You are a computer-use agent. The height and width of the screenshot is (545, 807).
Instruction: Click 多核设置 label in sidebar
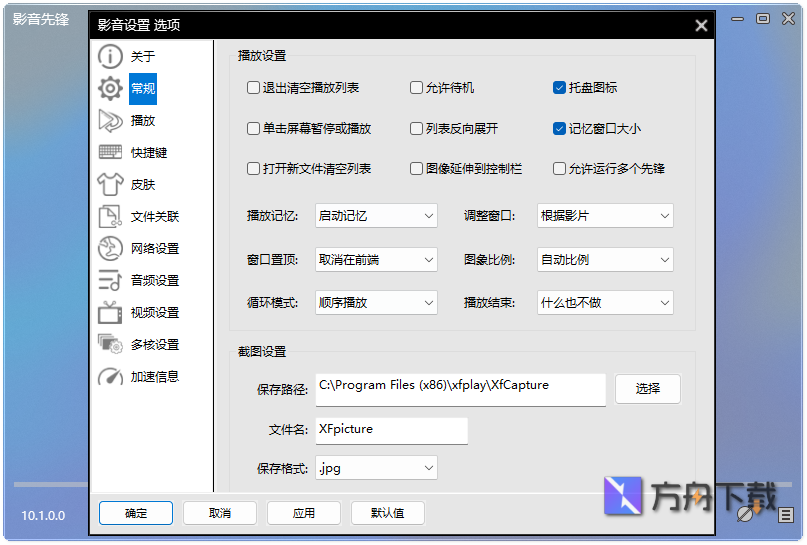coord(154,344)
